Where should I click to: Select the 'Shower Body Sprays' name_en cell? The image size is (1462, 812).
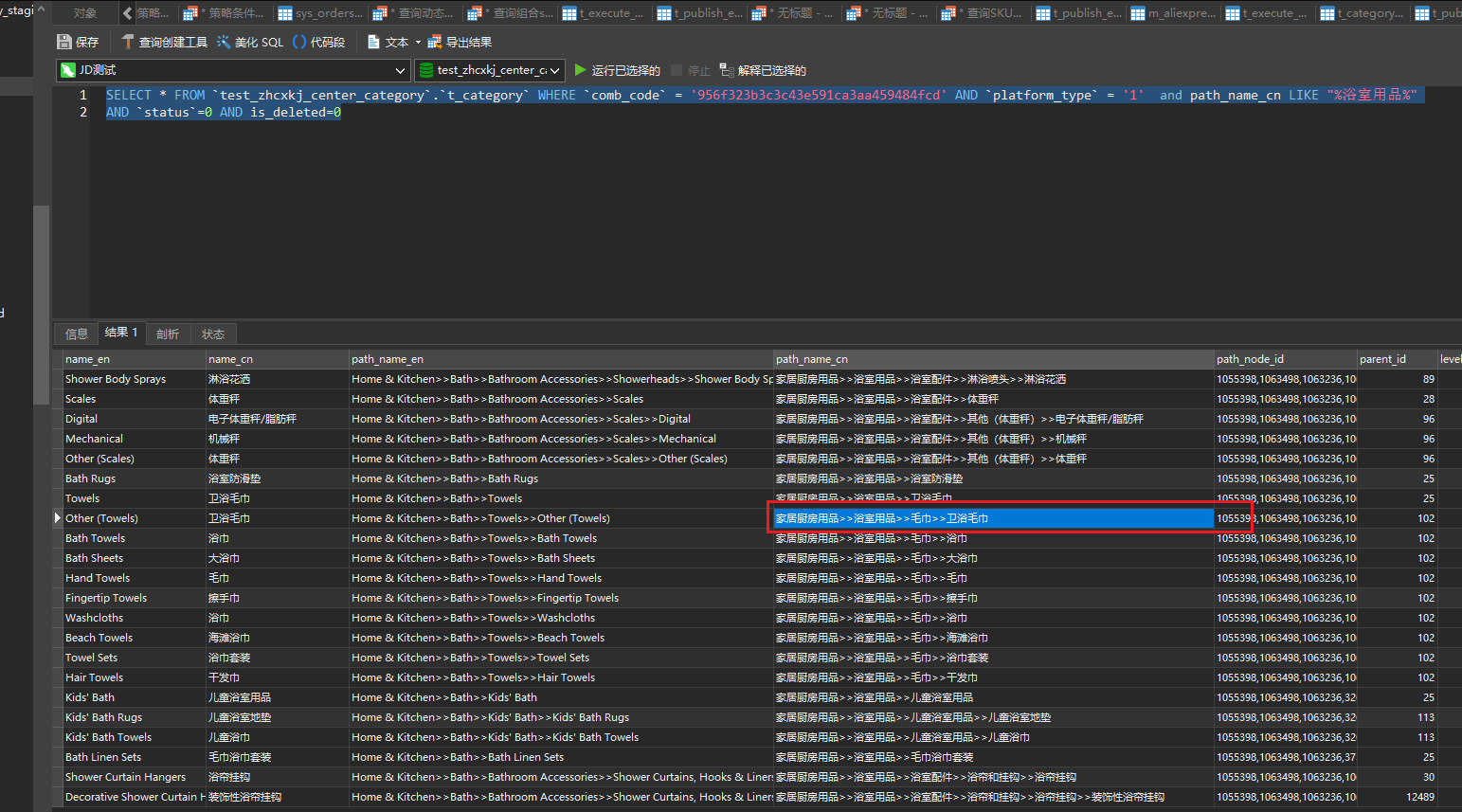tap(135, 379)
